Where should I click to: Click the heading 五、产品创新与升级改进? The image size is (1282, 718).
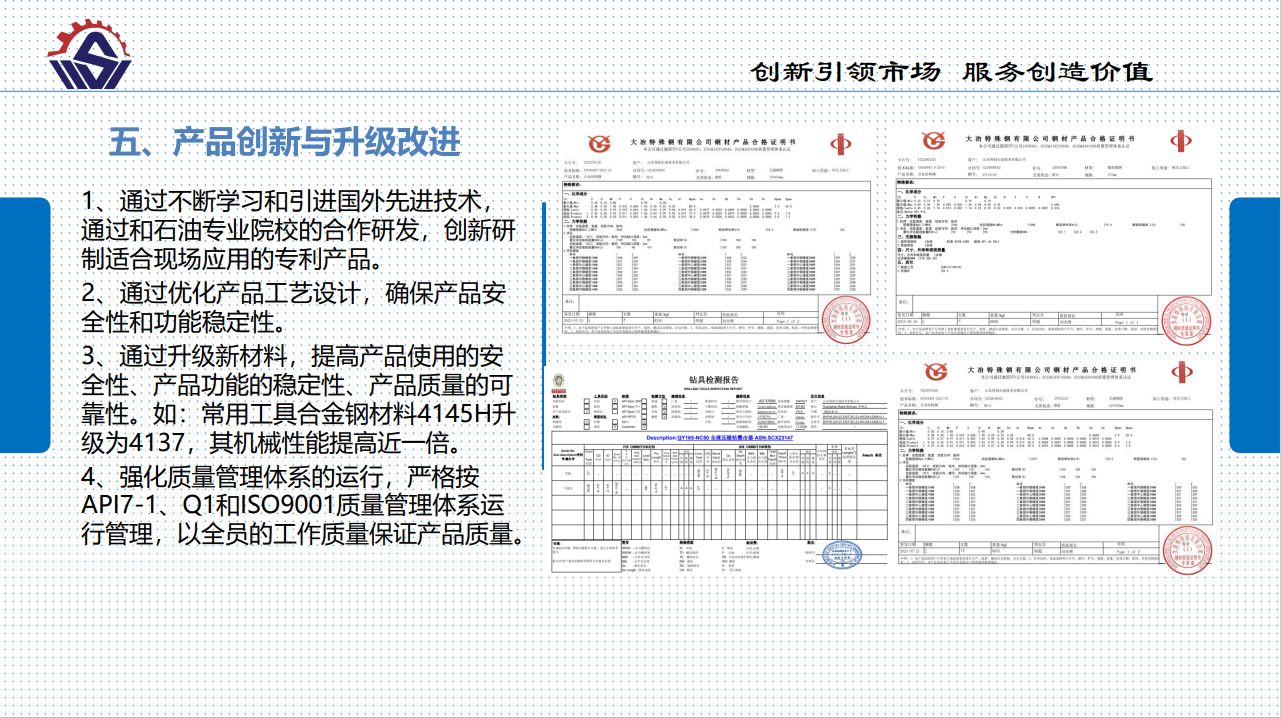pos(285,141)
